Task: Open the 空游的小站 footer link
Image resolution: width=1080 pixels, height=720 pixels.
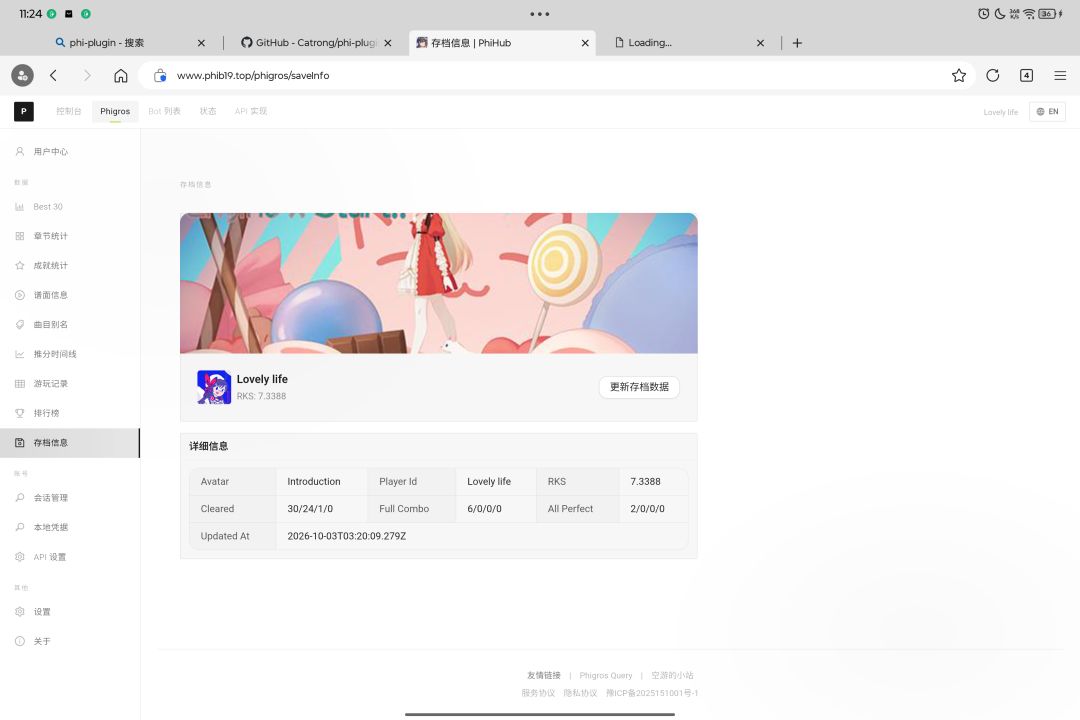Action: [x=672, y=676]
